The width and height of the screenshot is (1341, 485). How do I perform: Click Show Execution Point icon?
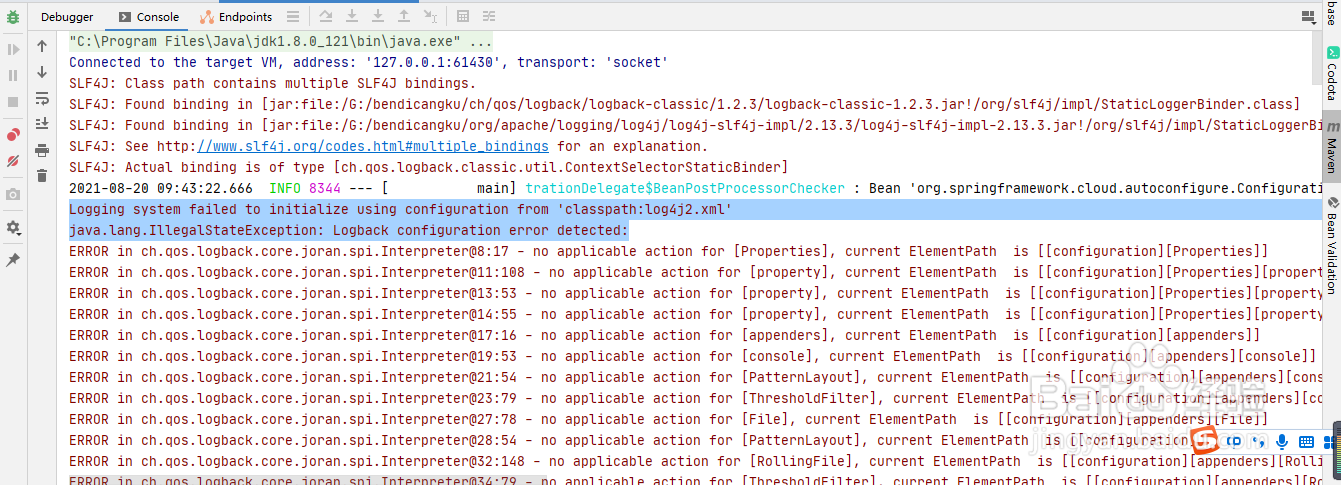pos(293,17)
